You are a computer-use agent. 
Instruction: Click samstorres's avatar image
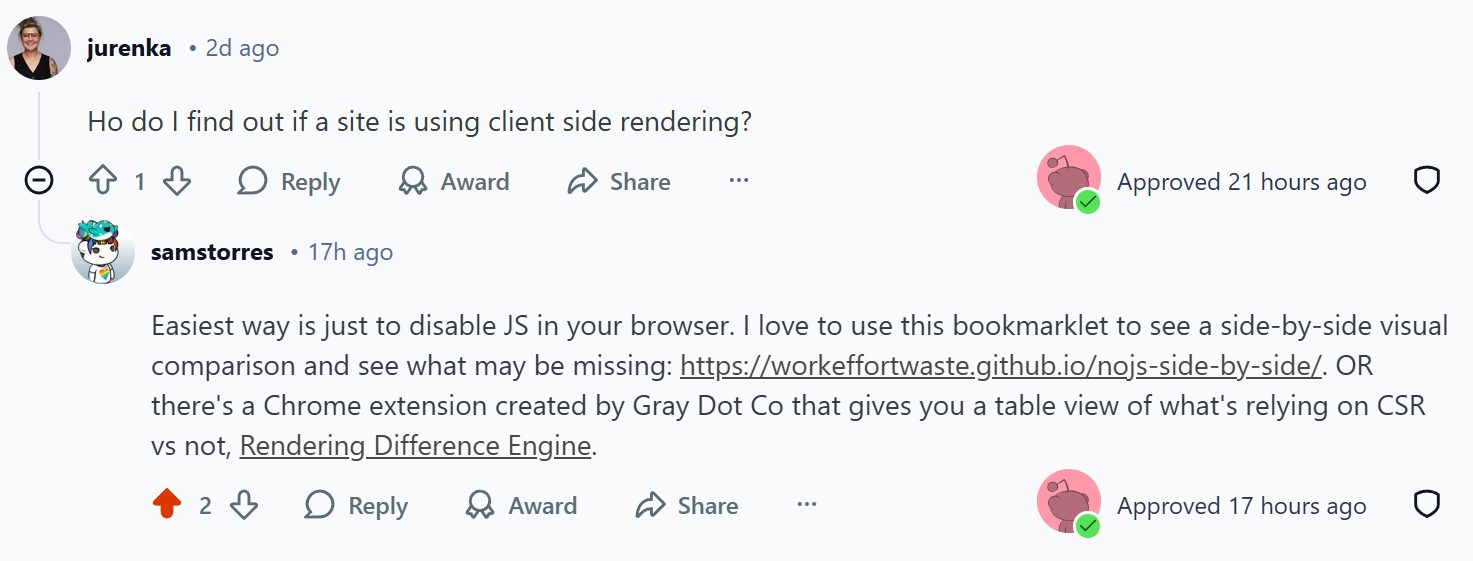click(x=103, y=252)
